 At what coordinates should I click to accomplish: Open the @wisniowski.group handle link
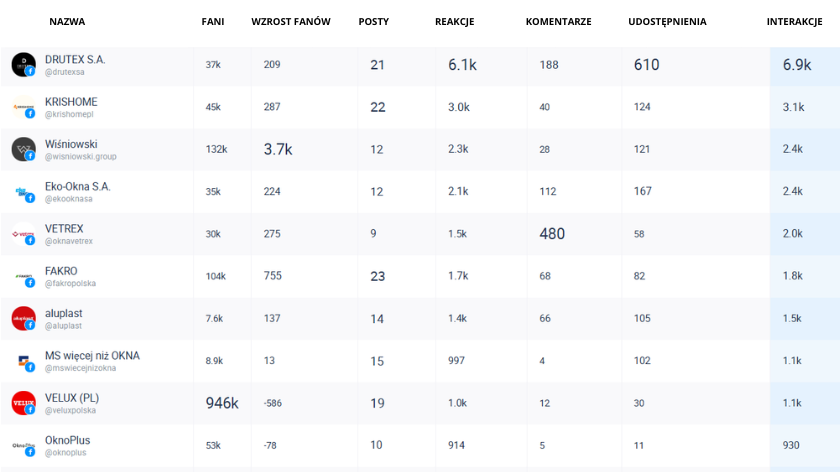(x=81, y=157)
